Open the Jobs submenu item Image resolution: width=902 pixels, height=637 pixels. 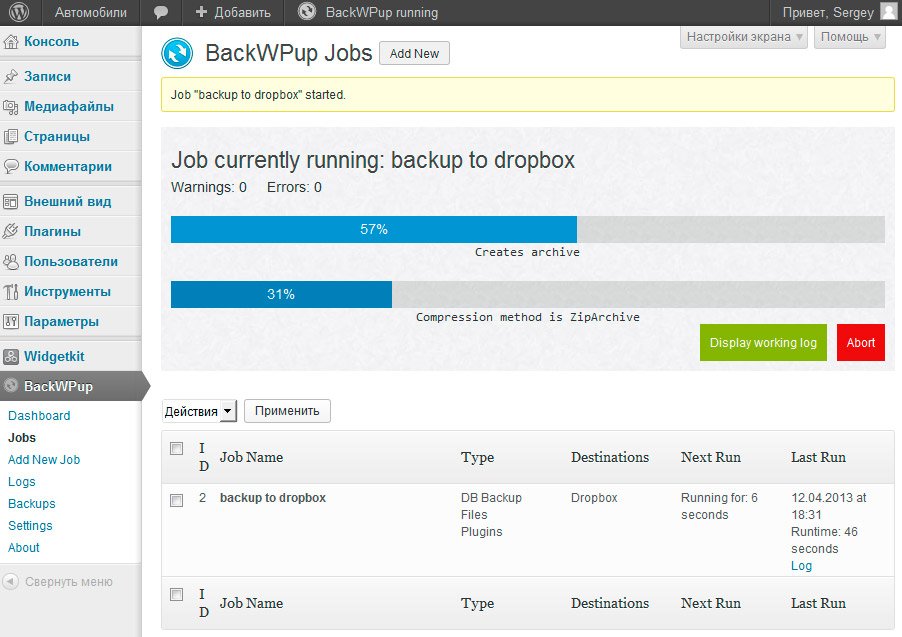pos(22,437)
